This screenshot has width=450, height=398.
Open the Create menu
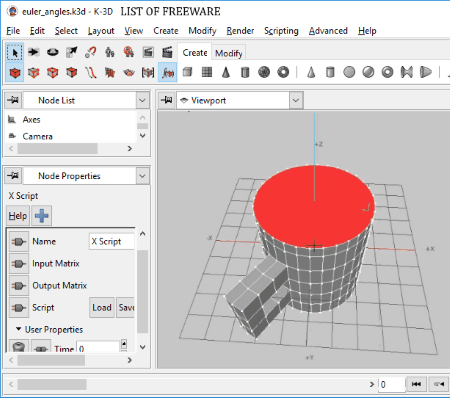pos(166,31)
